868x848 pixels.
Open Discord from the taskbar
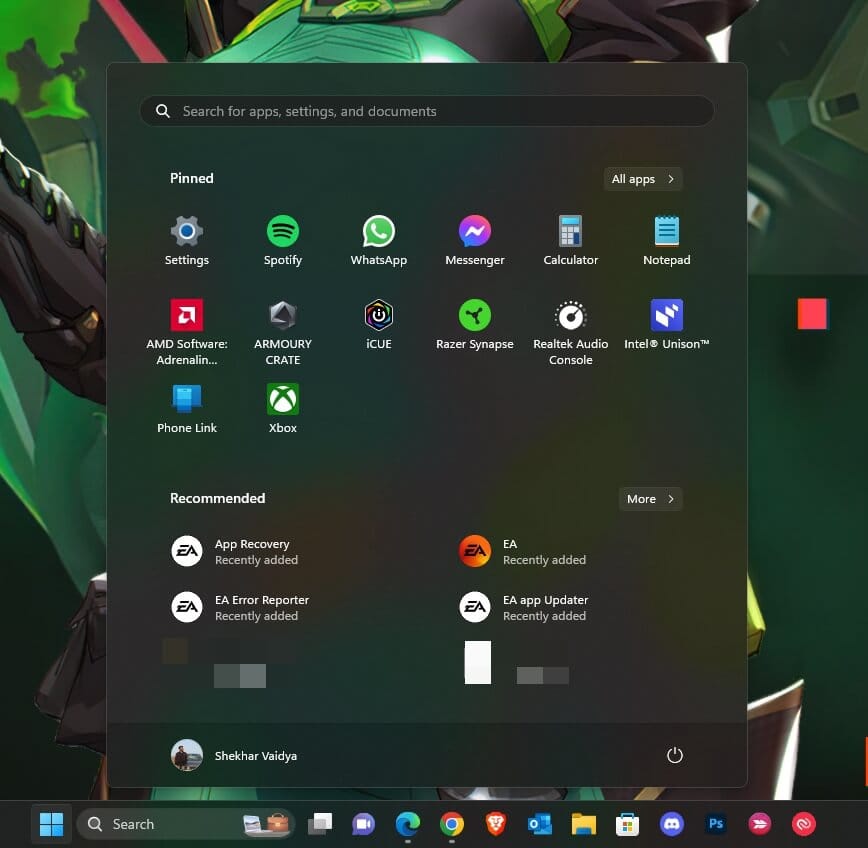tap(672, 824)
